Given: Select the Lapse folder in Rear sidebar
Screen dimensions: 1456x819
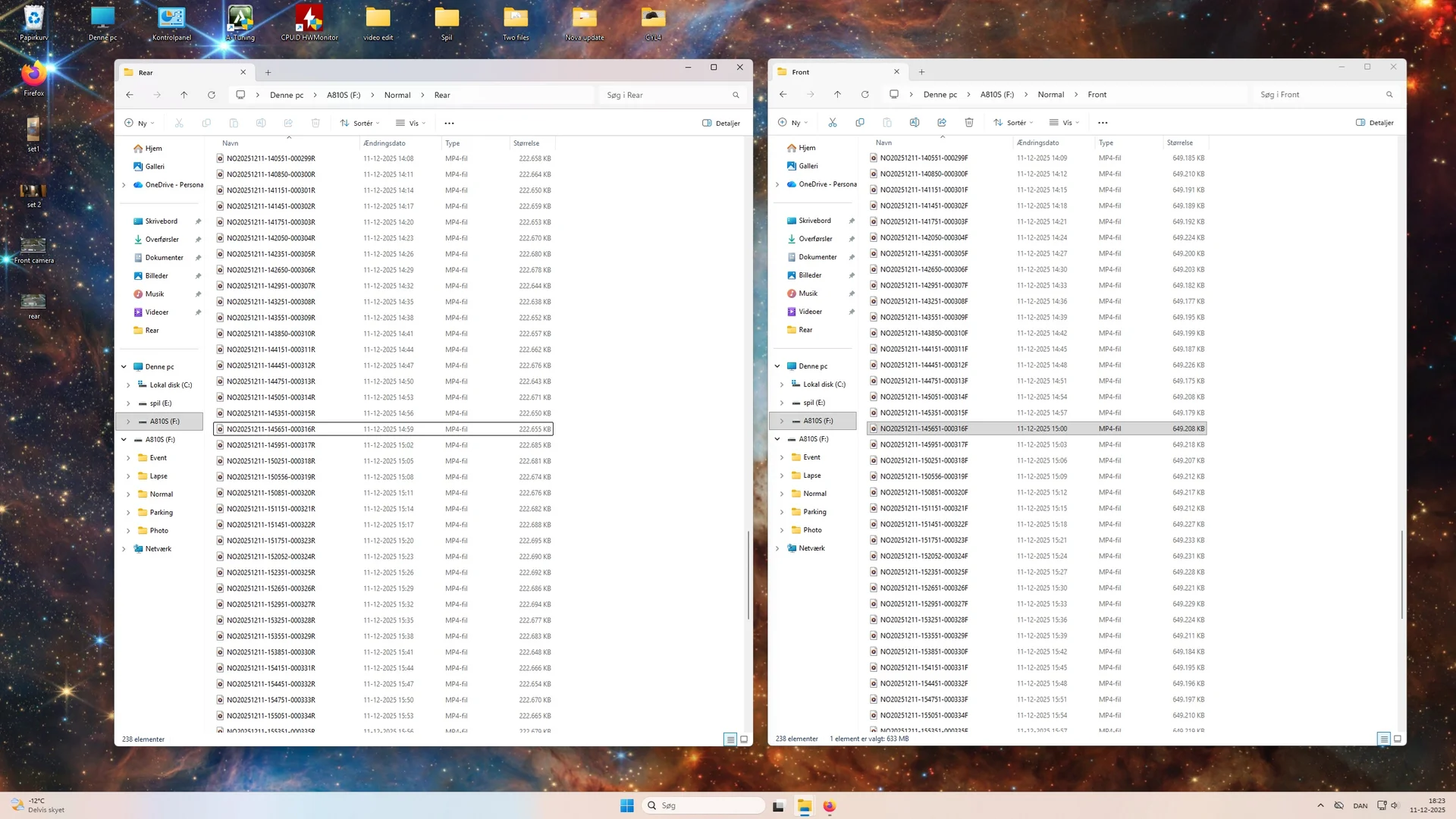Looking at the screenshot, I should coord(158,476).
